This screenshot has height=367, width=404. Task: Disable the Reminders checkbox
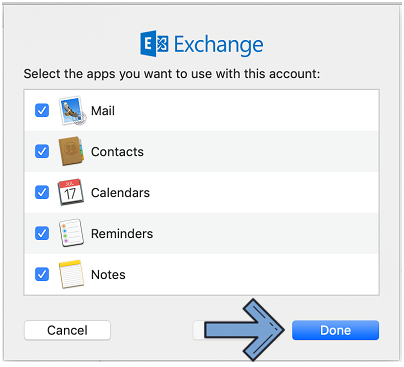42,233
